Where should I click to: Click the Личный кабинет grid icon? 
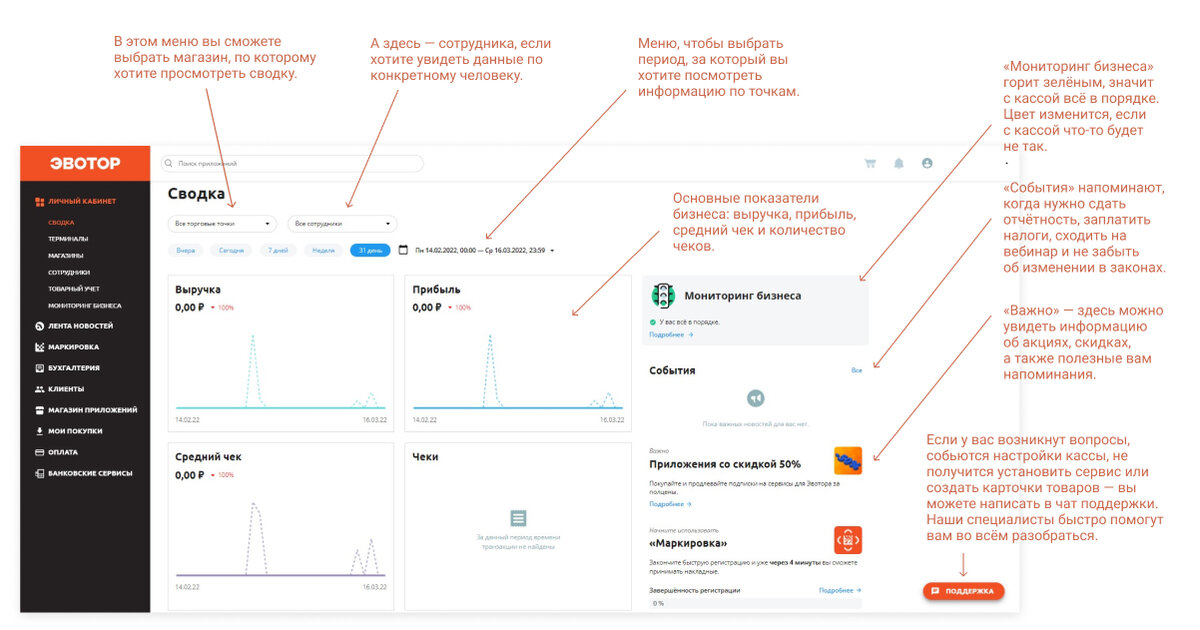39,201
